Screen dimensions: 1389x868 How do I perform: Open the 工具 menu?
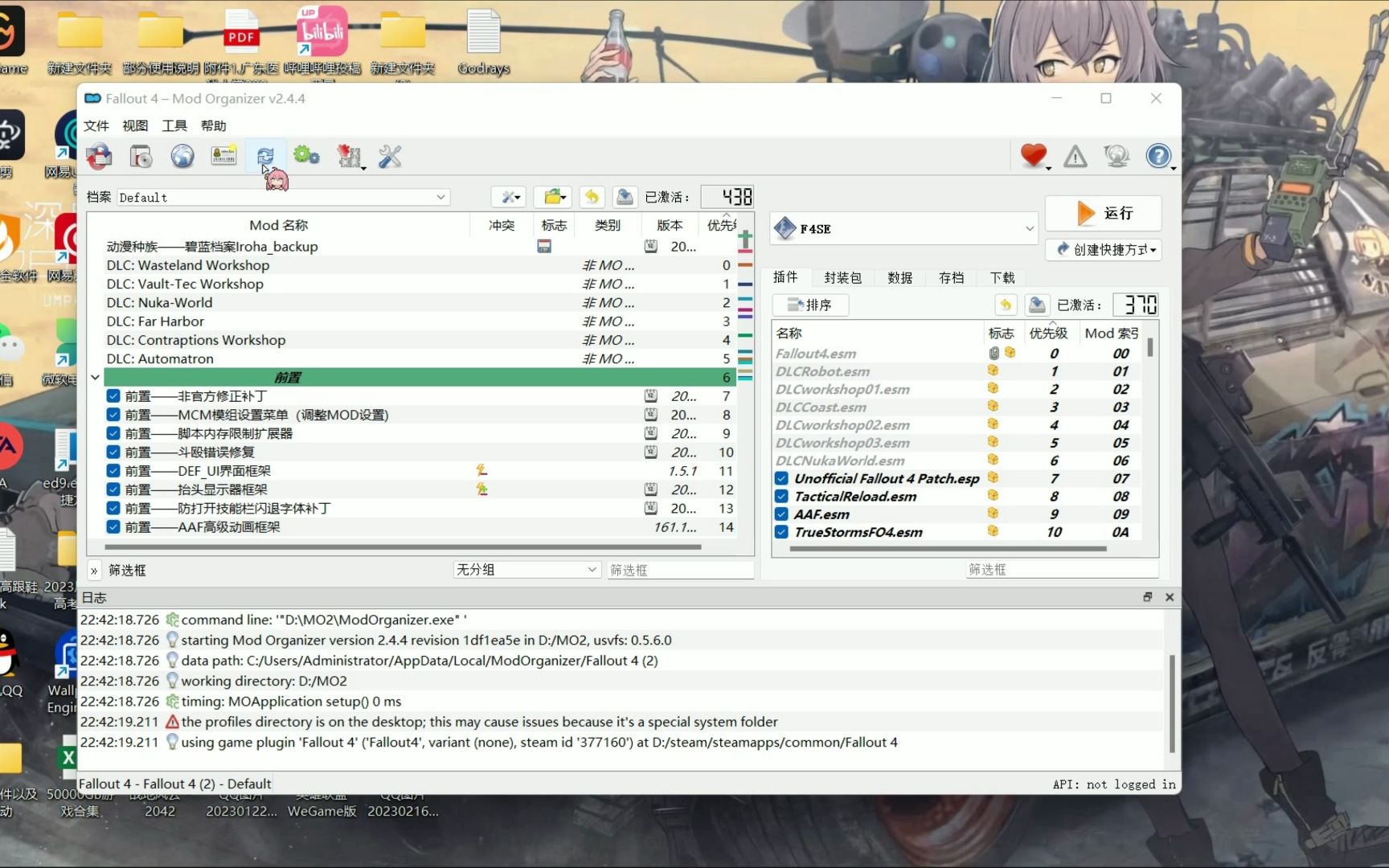click(174, 125)
